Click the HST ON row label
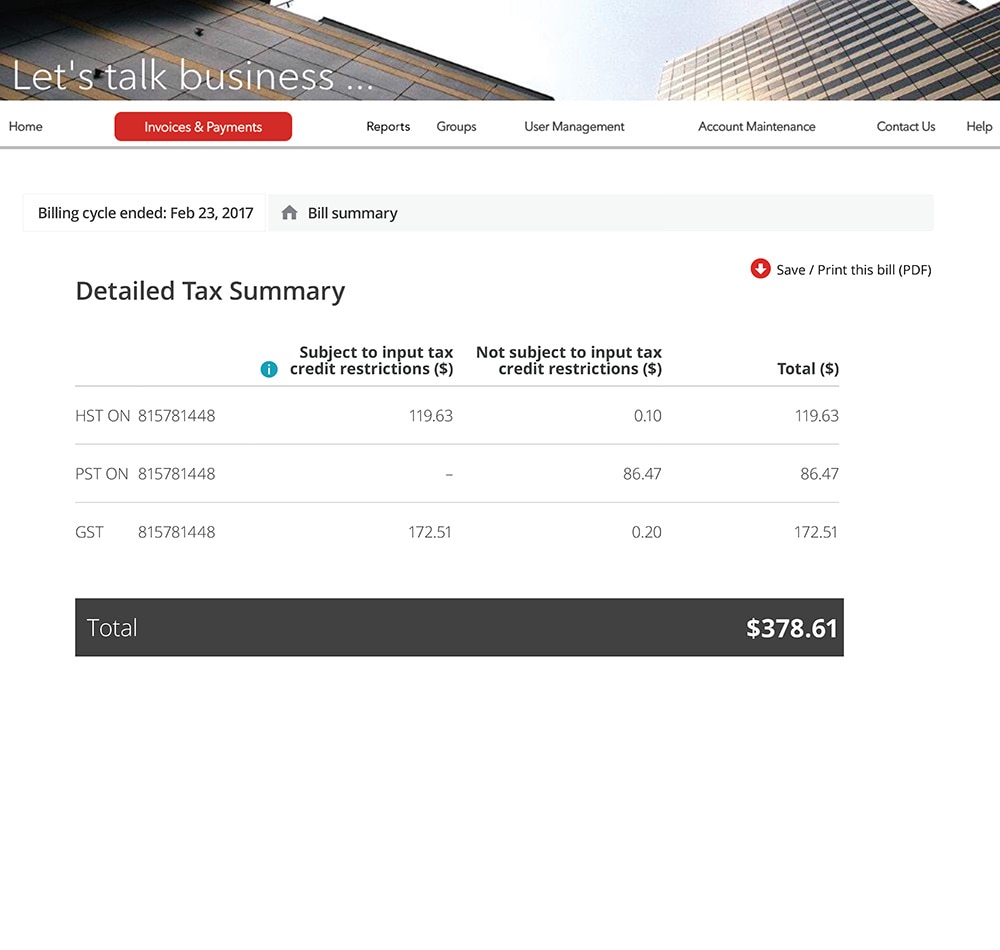1000x950 pixels. click(x=103, y=416)
